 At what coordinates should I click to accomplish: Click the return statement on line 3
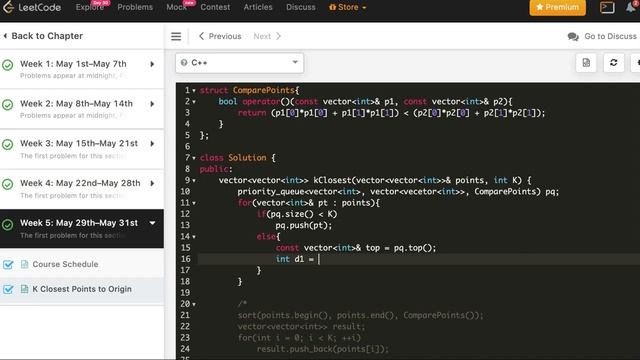391,113
